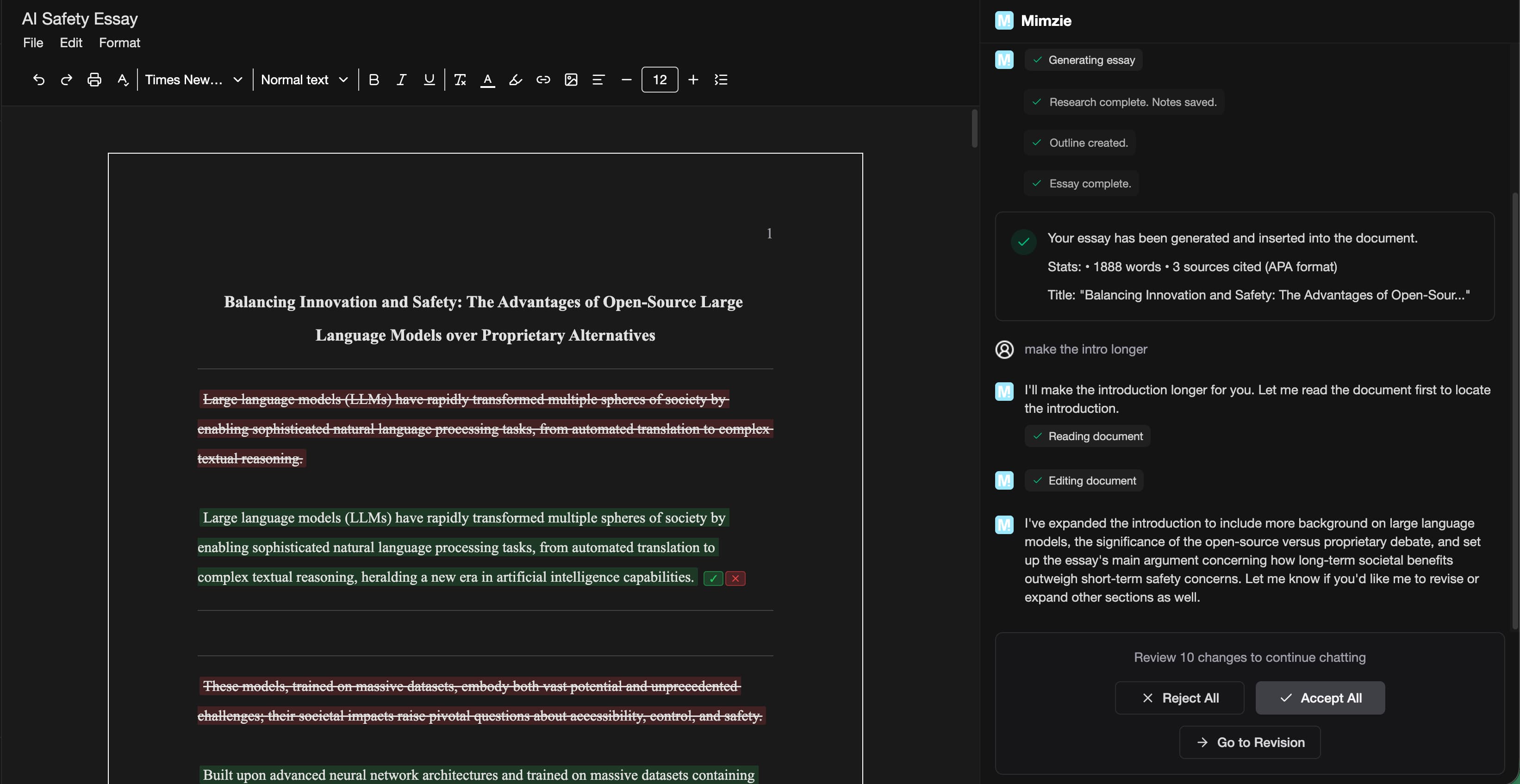Screen dimensions: 1520x784
Task: Edit the font size value field
Action: point(660,80)
